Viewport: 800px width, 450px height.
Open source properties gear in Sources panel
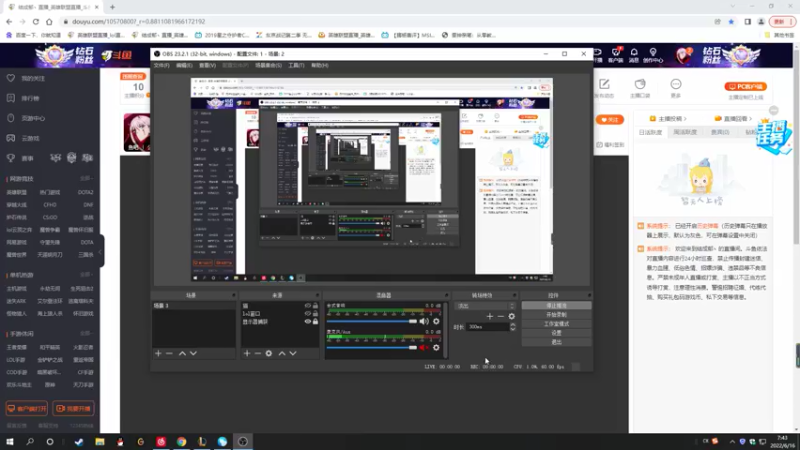[x=269, y=353]
